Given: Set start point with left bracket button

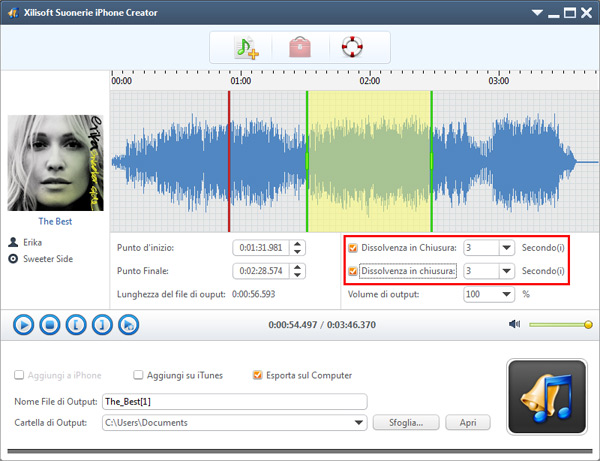Looking at the screenshot, I should click(76, 325).
